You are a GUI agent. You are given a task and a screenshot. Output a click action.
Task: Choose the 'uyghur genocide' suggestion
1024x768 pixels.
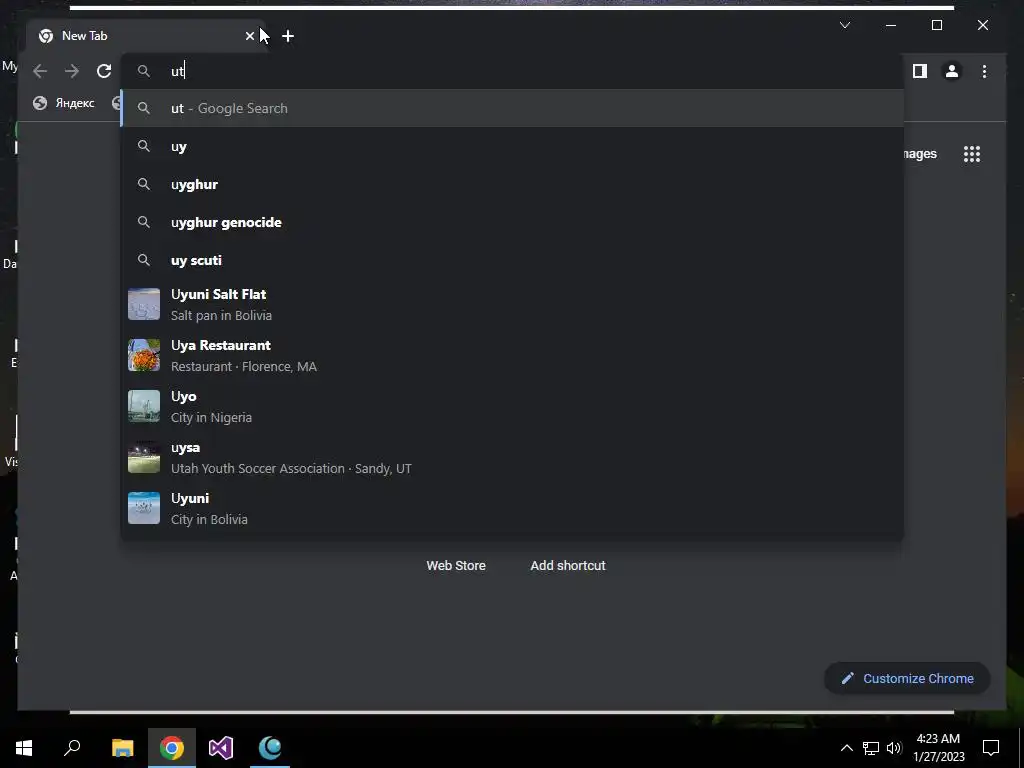click(512, 222)
